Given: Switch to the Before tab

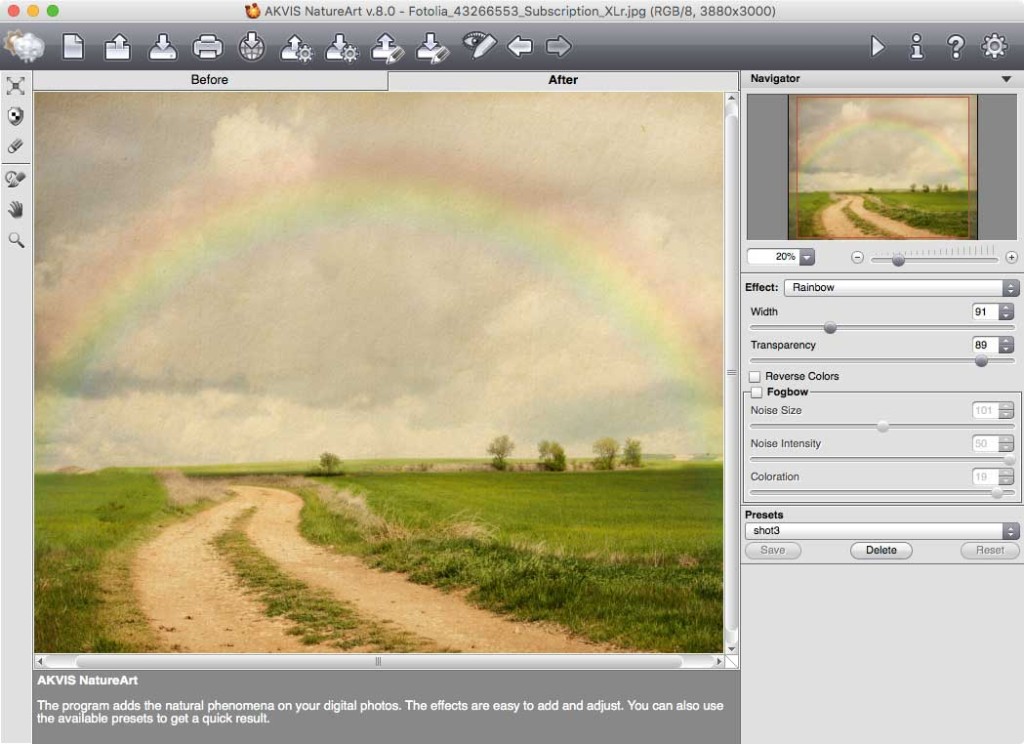Looking at the screenshot, I should [210, 80].
